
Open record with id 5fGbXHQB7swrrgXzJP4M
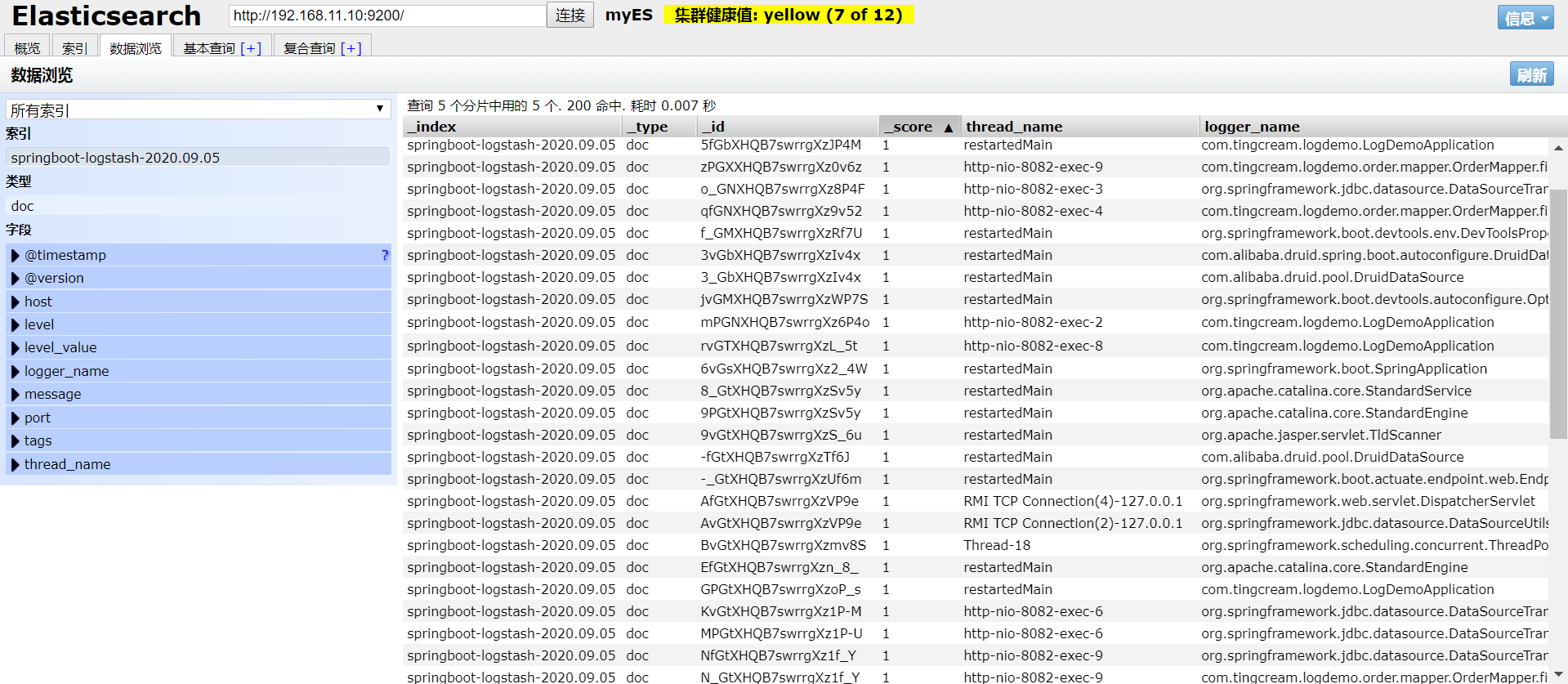coord(780,145)
